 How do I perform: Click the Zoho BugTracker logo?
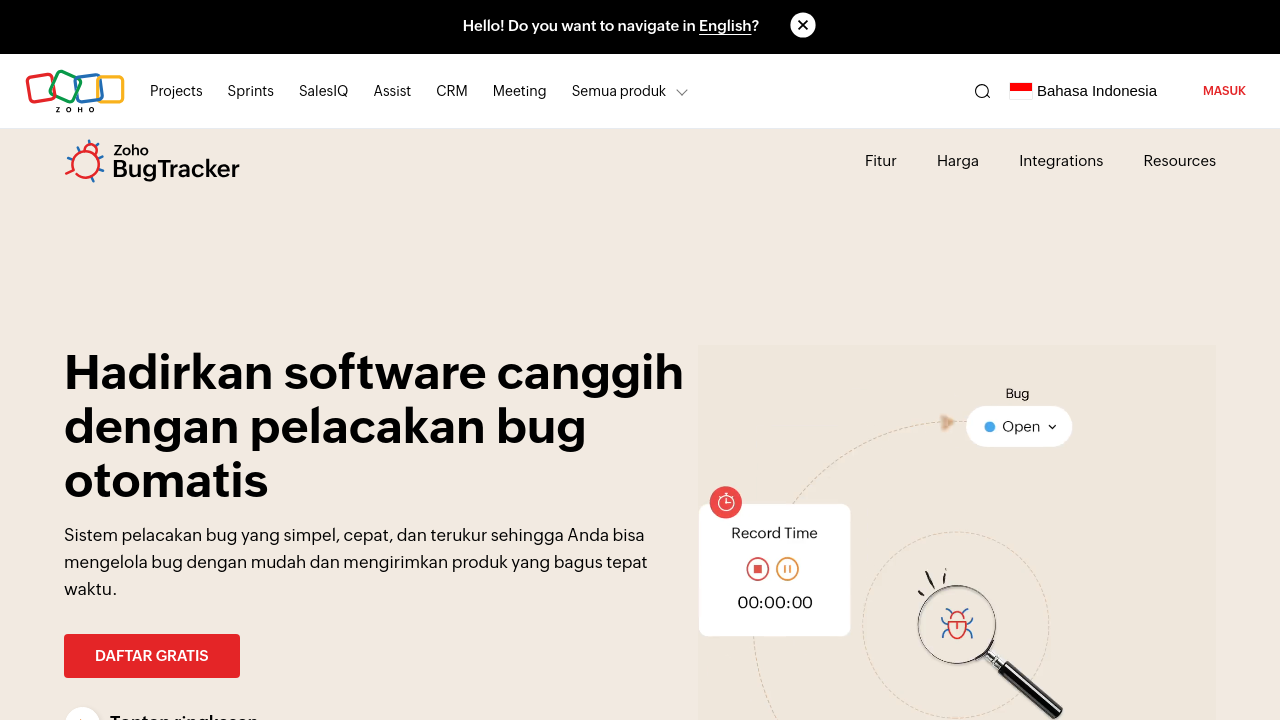tap(152, 161)
